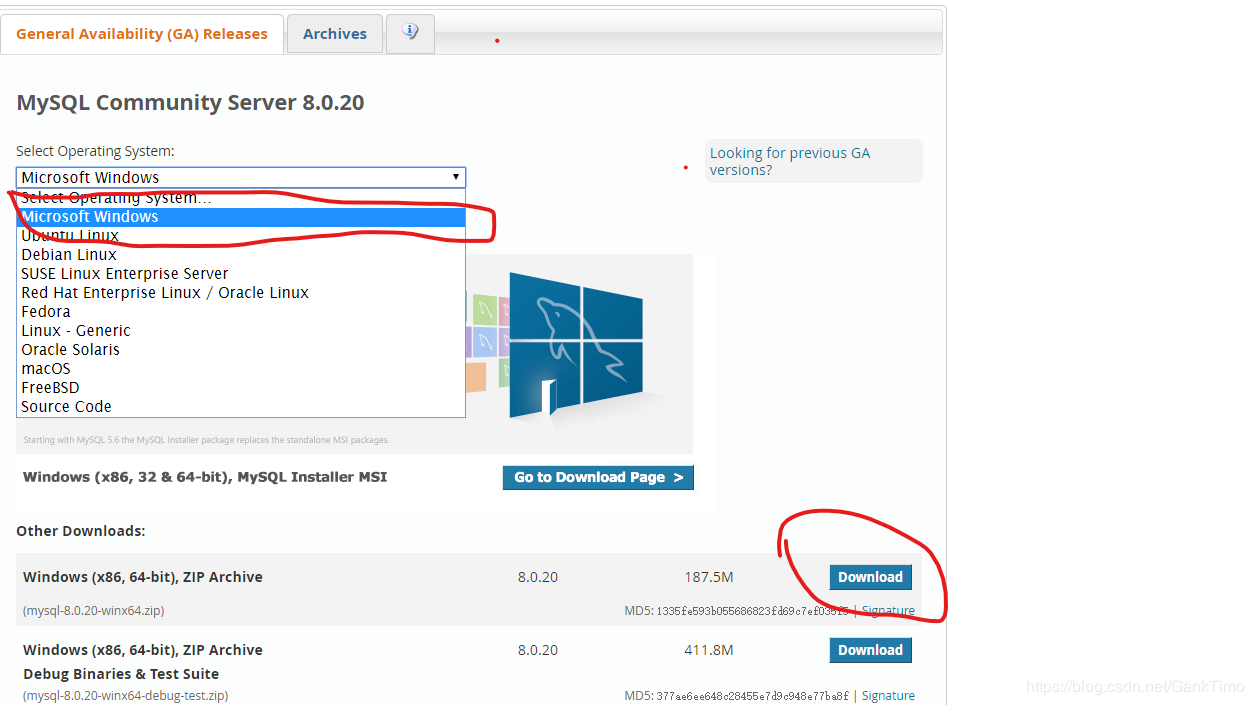Open Signature link for the debug-test zip
Viewport: 1254px width, 705px height.
[888, 695]
